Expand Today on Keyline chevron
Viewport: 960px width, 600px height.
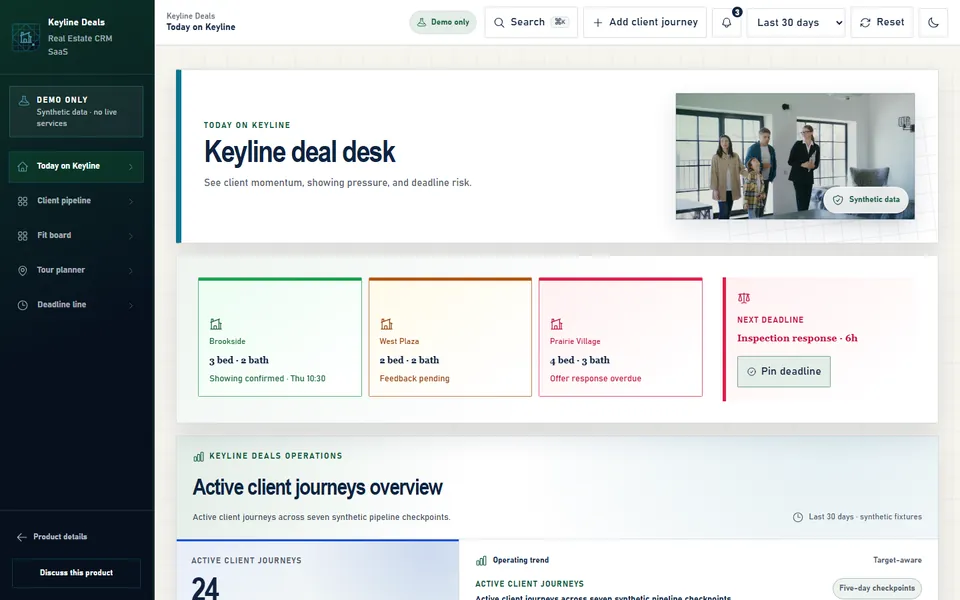click(130, 167)
